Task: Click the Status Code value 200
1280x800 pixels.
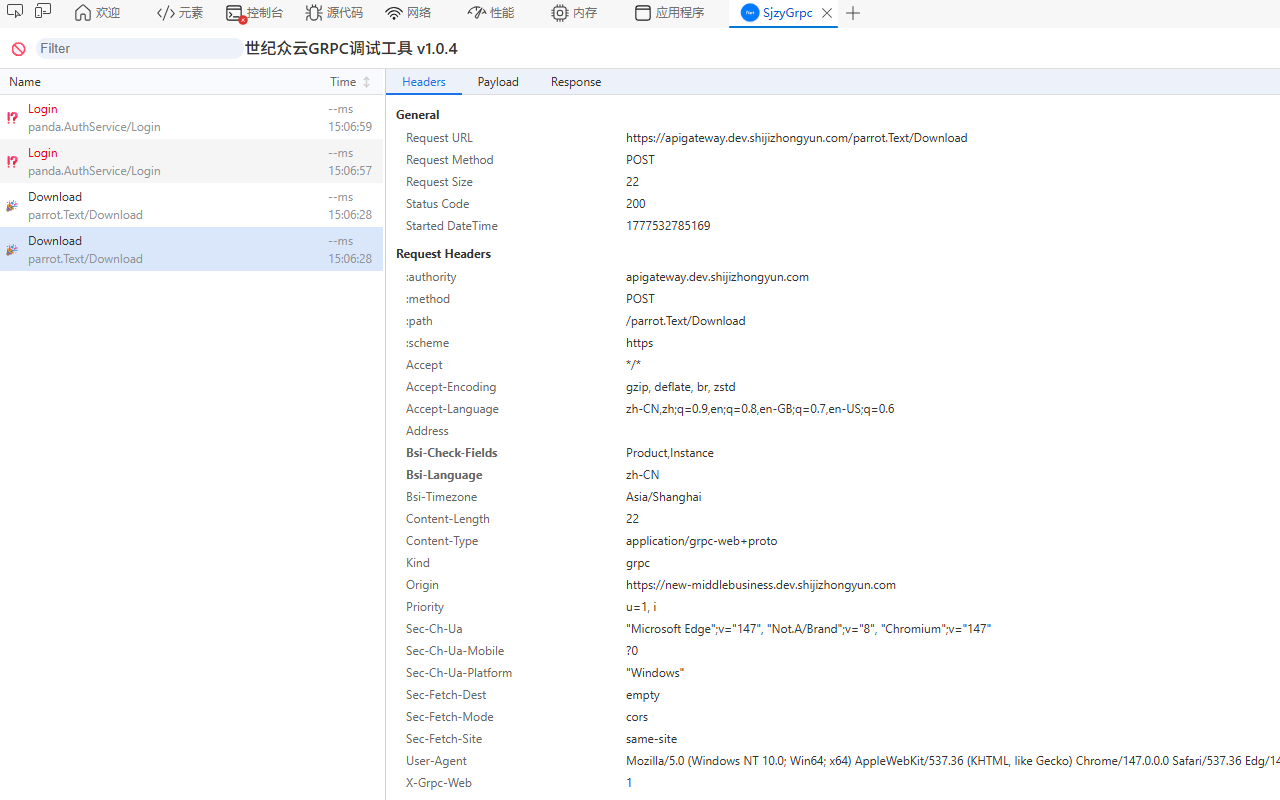Action: coord(636,204)
